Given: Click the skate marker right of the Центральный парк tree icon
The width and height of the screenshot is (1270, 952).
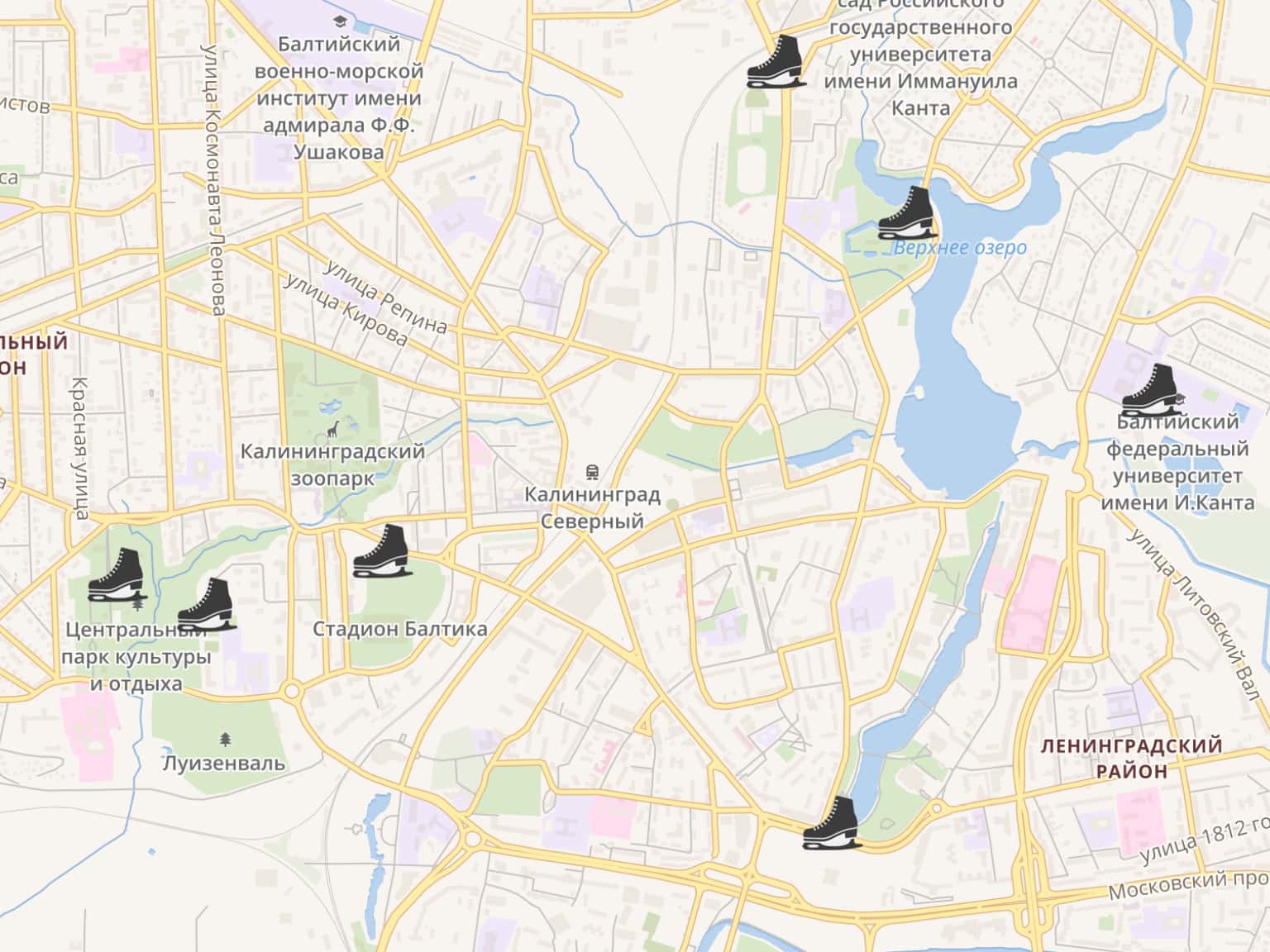Looking at the screenshot, I should coord(207,604).
